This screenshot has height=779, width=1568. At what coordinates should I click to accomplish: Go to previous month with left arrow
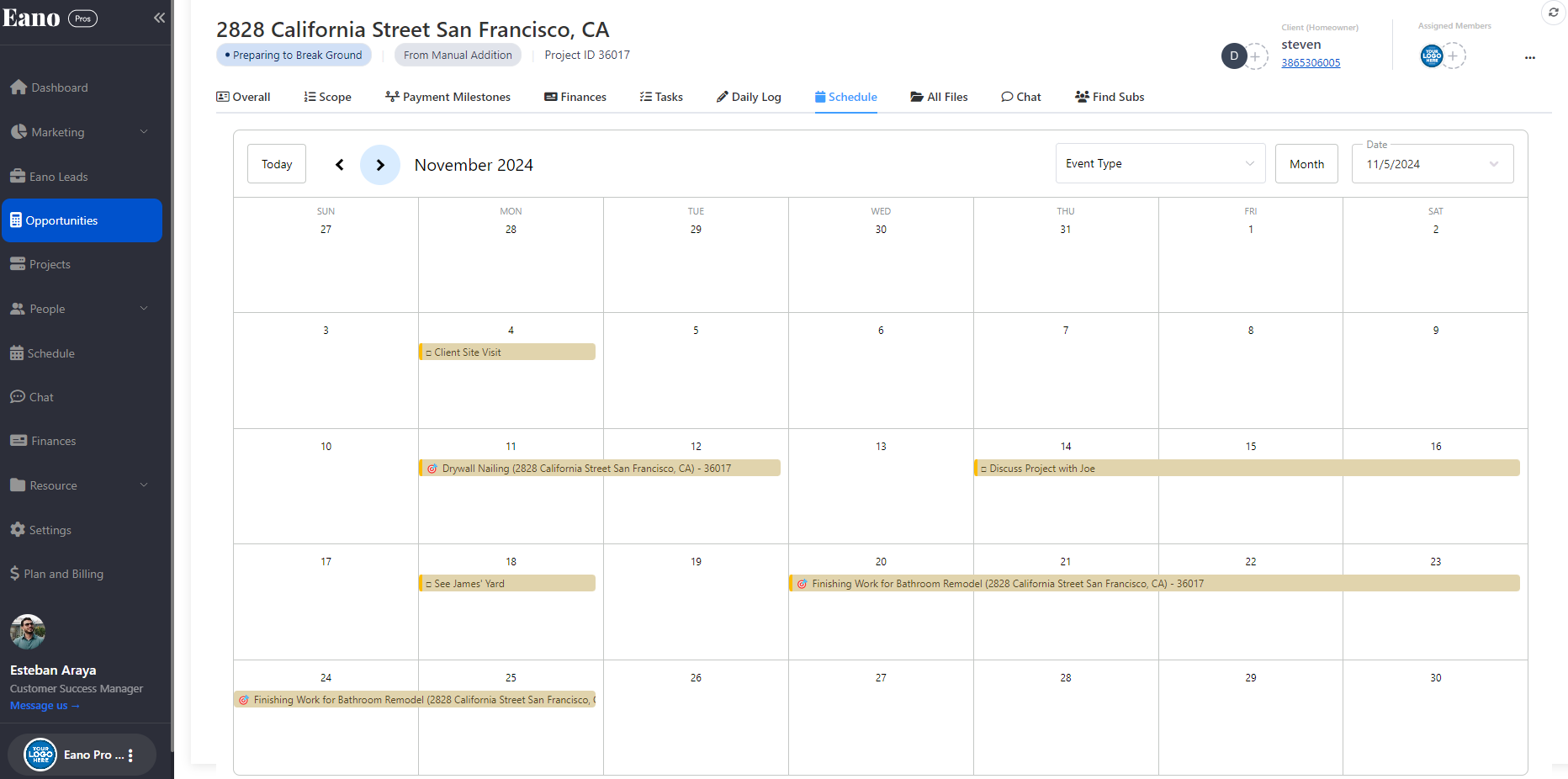point(340,165)
